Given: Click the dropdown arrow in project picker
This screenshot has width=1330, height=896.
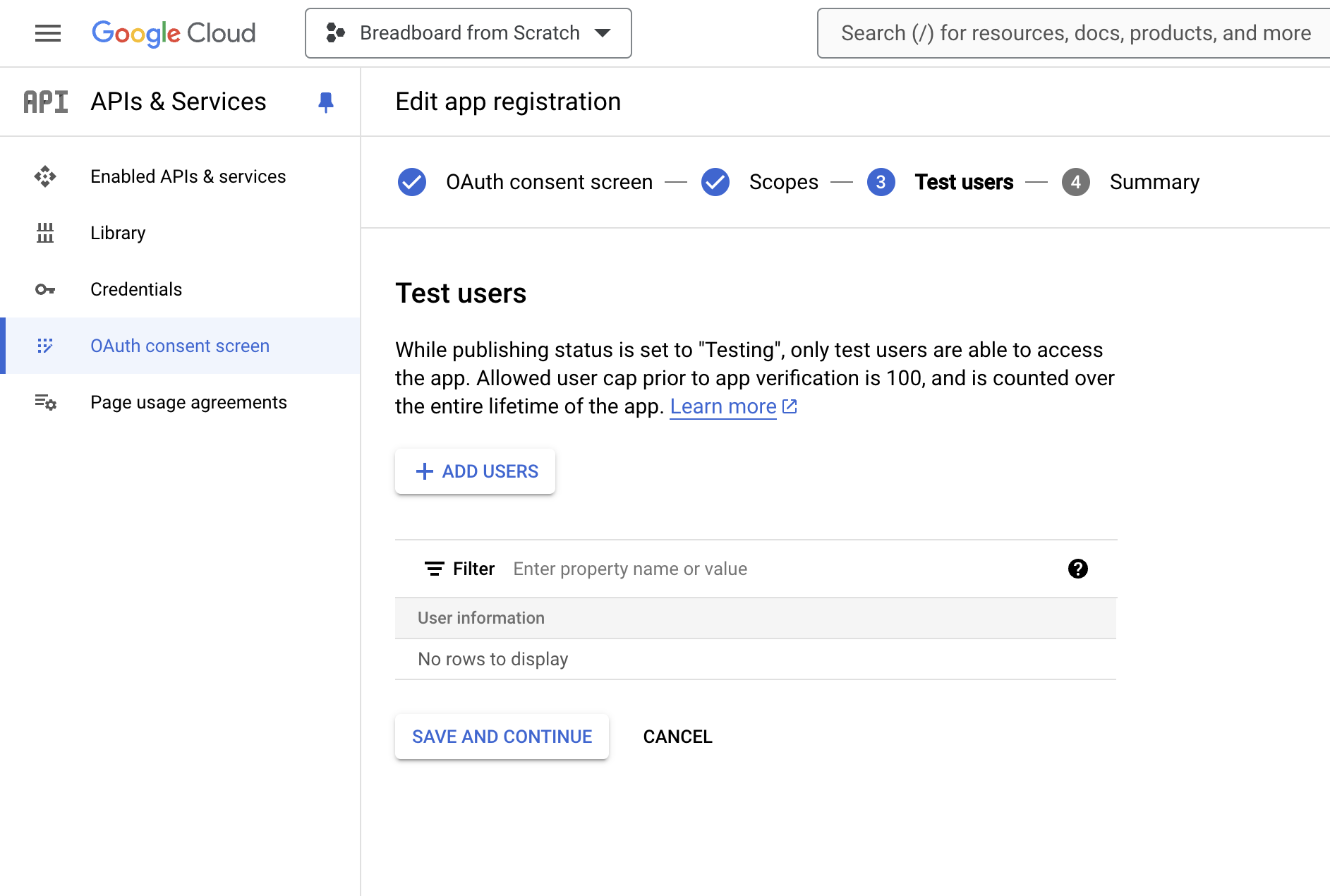Looking at the screenshot, I should click(x=603, y=33).
